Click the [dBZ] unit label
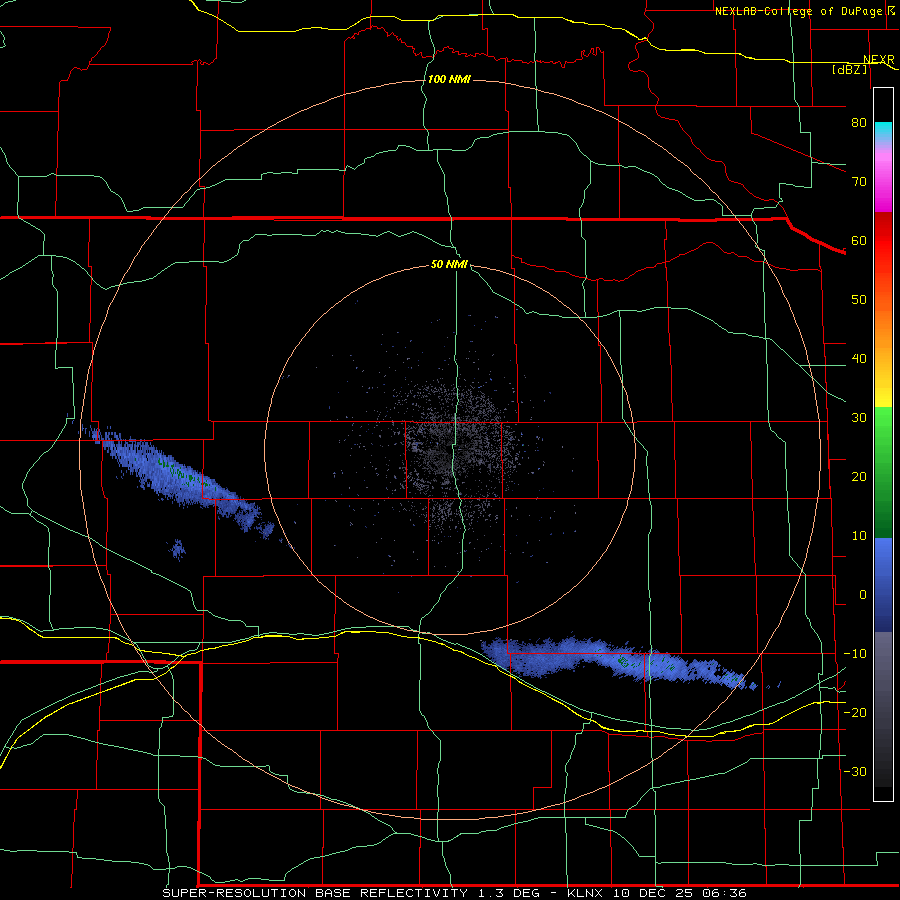 tap(849, 70)
